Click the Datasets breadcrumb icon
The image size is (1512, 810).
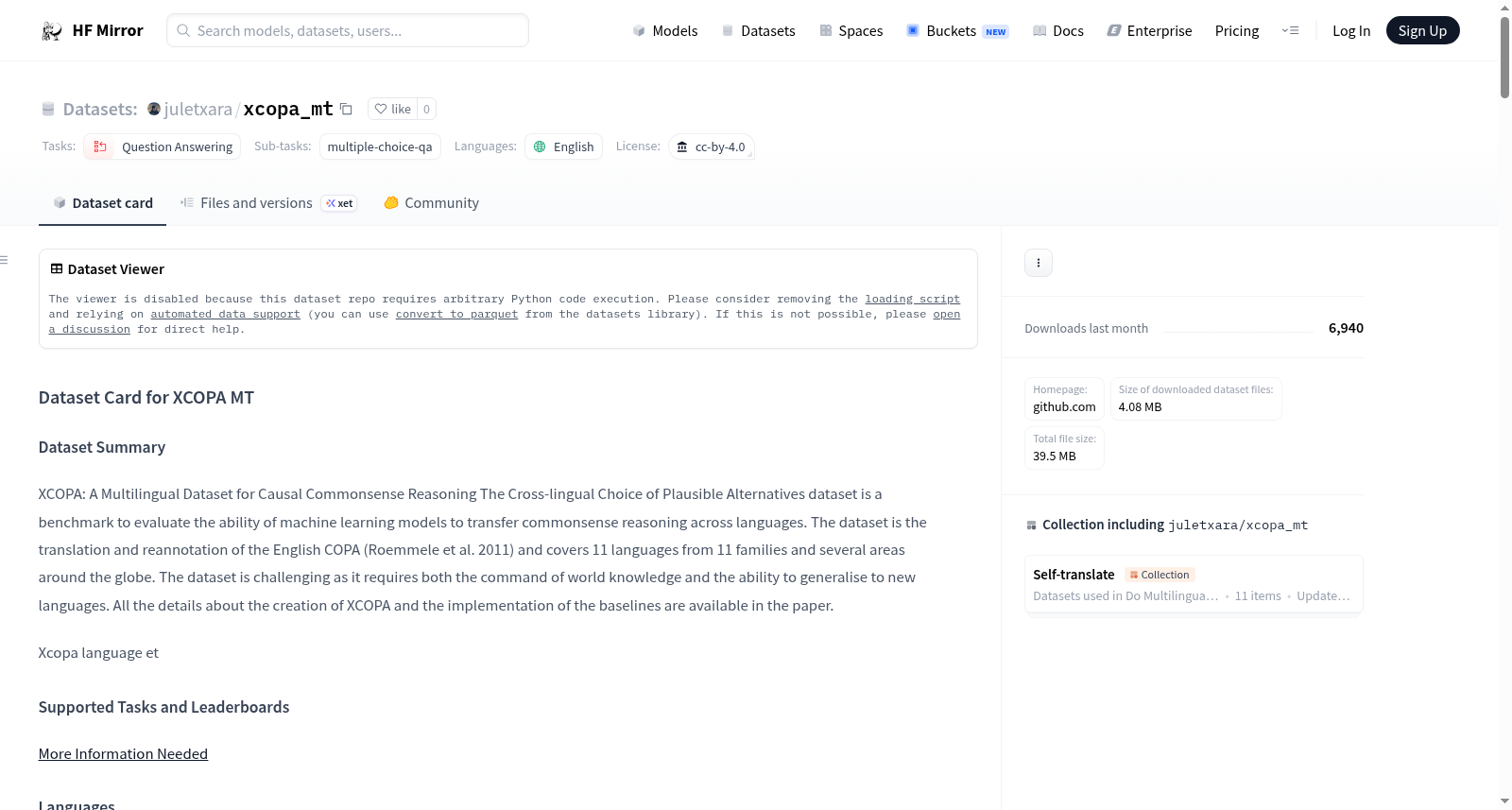click(48, 109)
